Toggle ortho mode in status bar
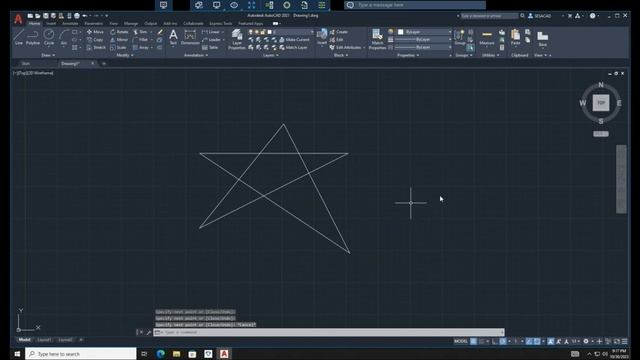This screenshot has width=640, height=360. coord(495,341)
